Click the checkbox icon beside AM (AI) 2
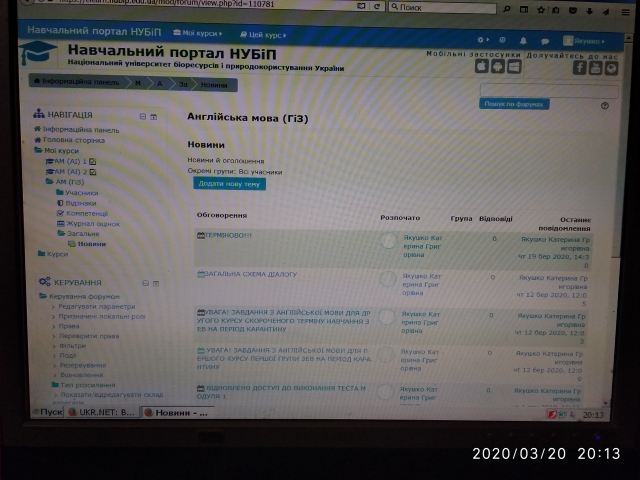The height and width of the screenshot is (480, 640). pyautogui.click(x=93, y=172)
